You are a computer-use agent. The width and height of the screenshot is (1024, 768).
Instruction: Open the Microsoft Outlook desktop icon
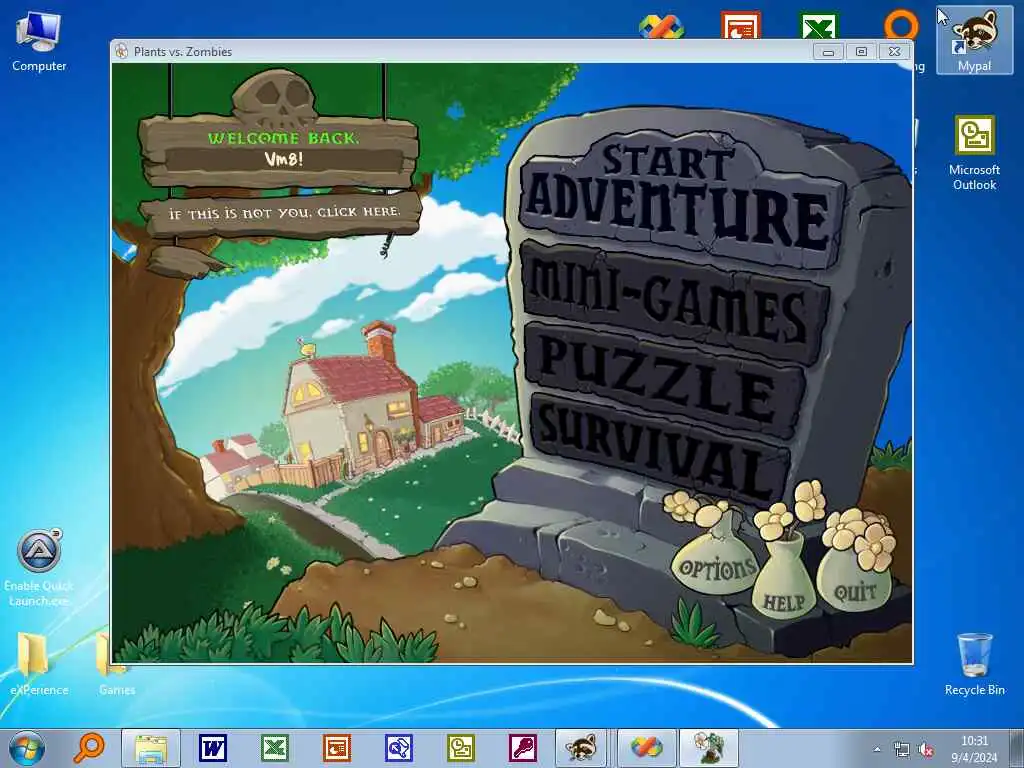coord(974,153)
